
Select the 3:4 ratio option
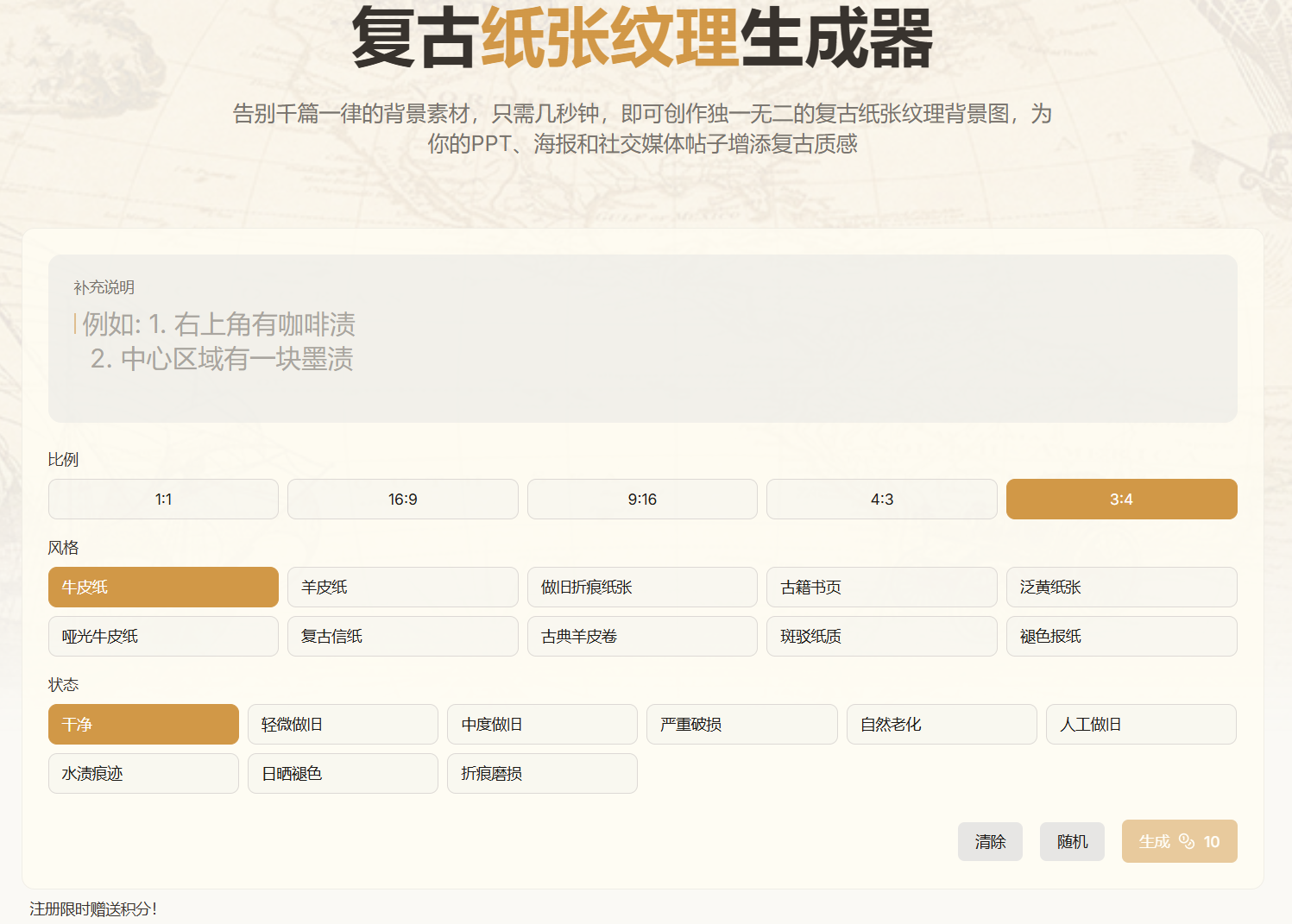1121,500
